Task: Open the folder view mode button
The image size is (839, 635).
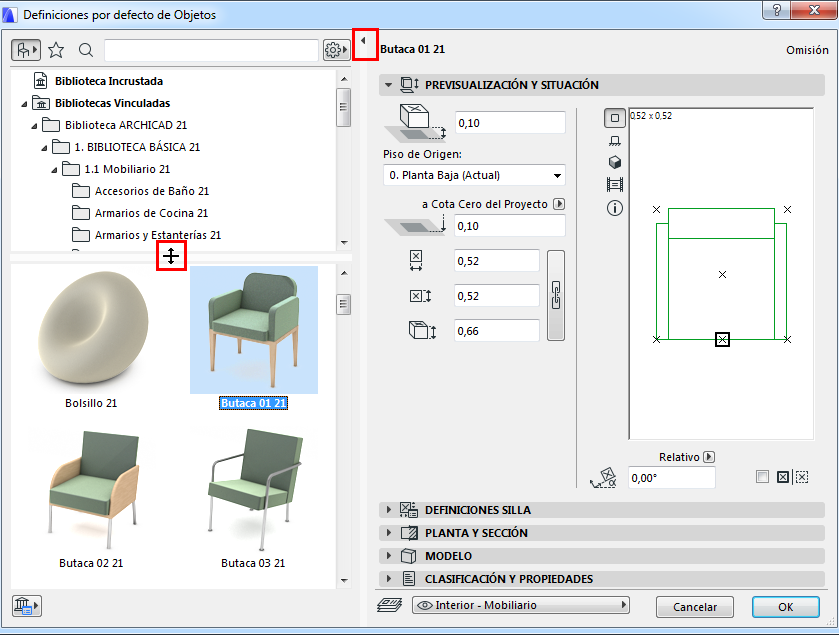Action: pos(25,50)
